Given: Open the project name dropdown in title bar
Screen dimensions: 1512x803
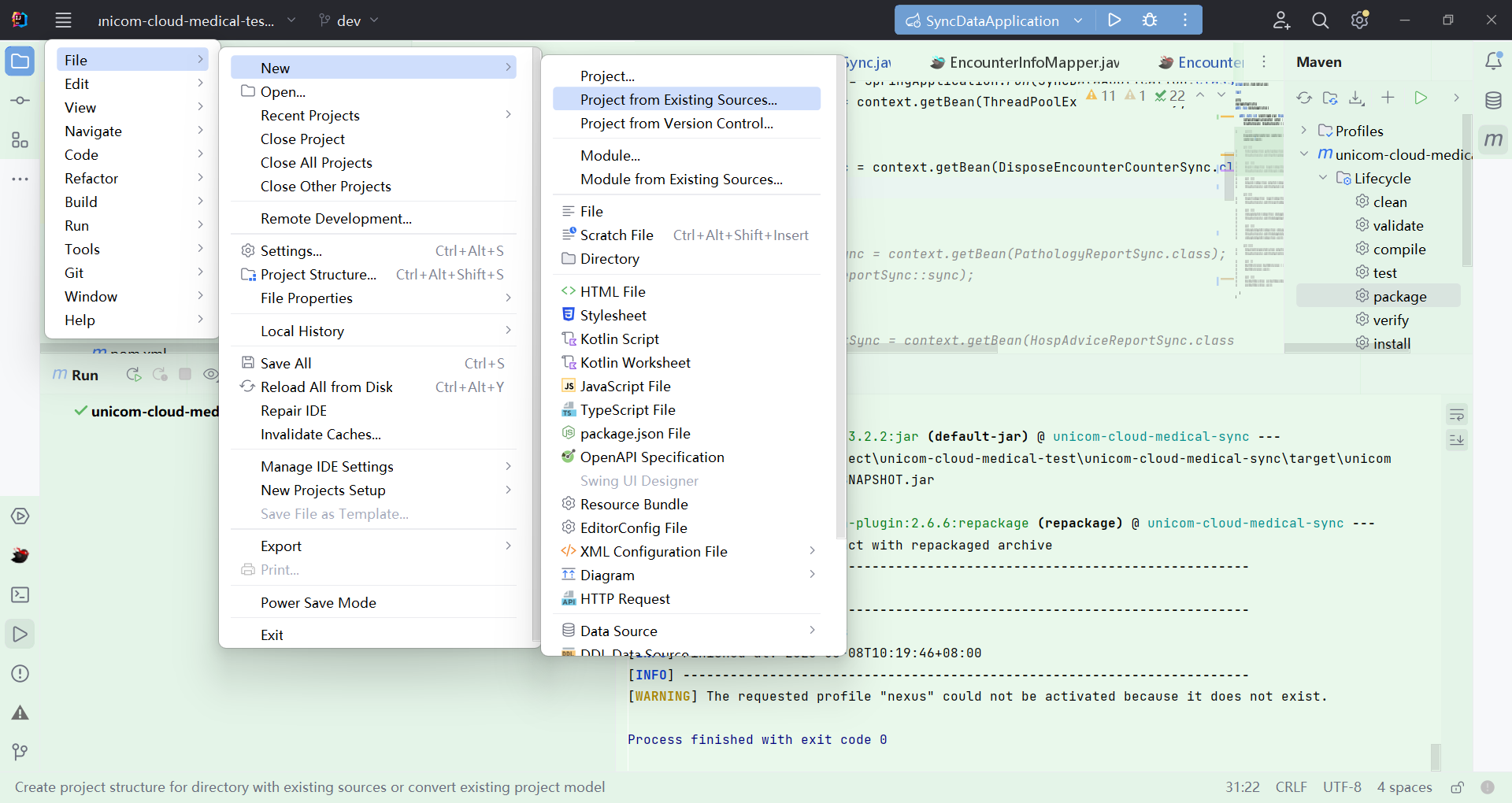Looking at the screenshot, I should click(x=196, y=20).
